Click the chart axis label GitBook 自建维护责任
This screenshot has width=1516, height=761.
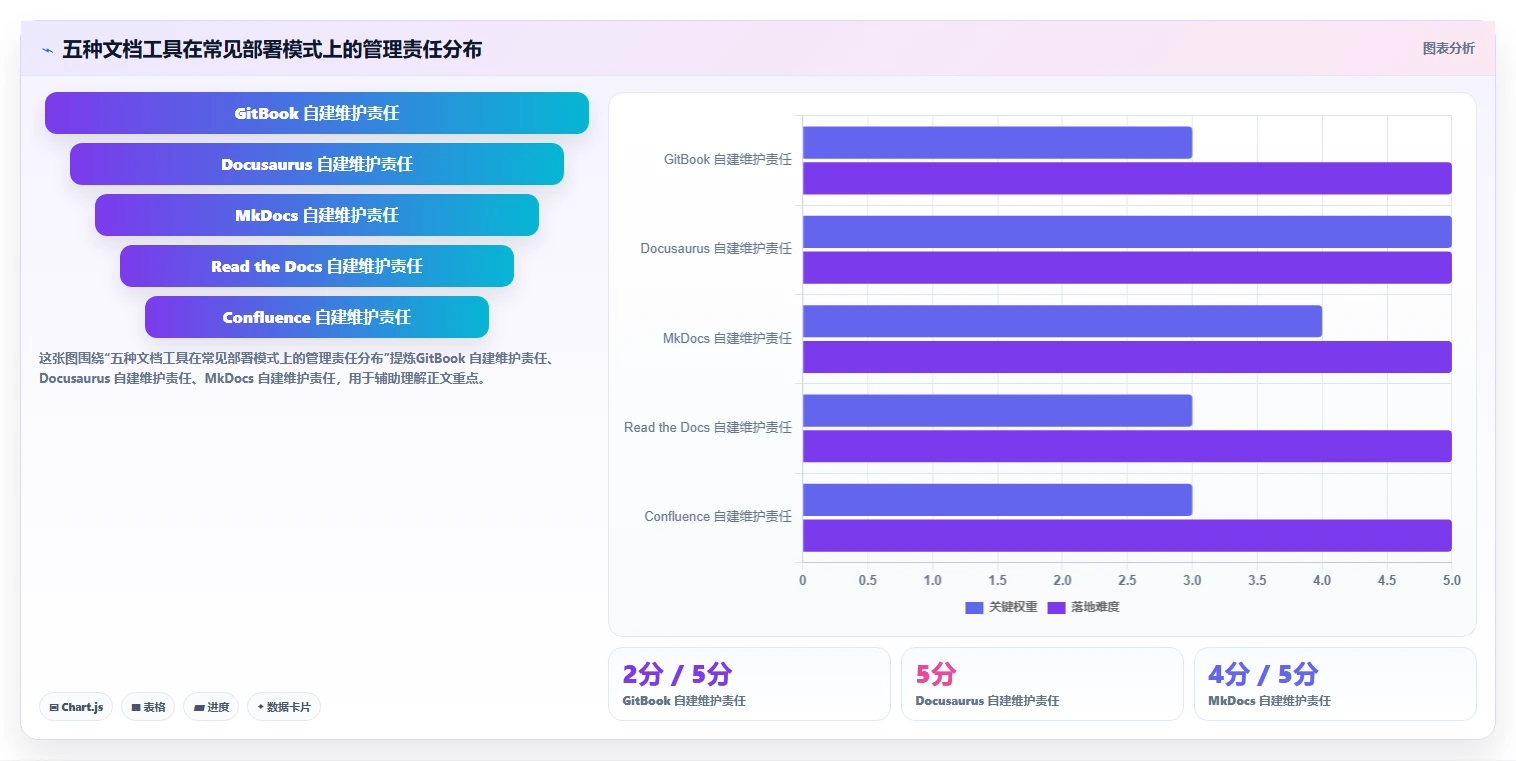(728, 159)
